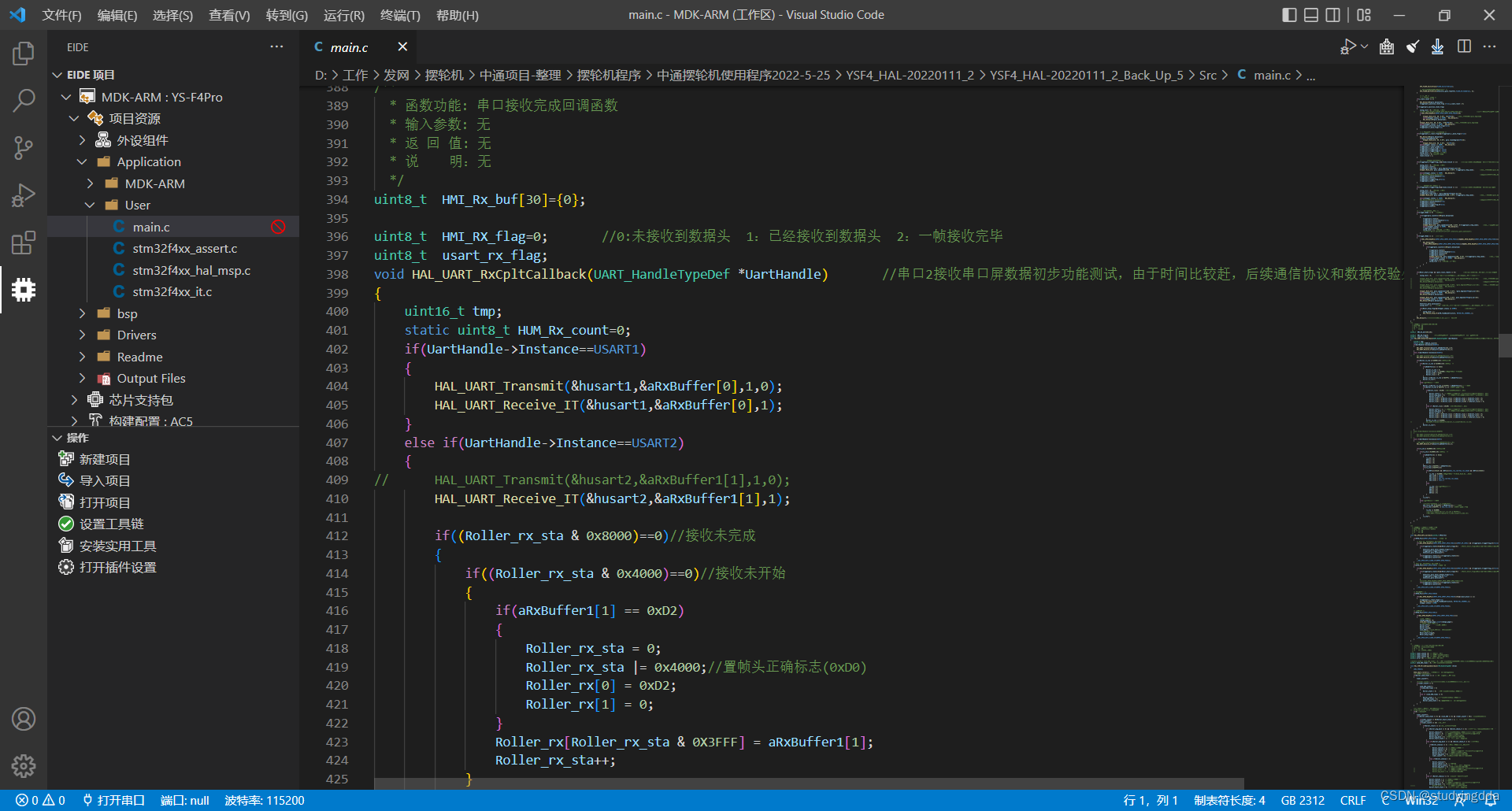The image size is (1512, 811).
Task: Expand the 芯片支持包 node
Action: click(x=74, y=400)
